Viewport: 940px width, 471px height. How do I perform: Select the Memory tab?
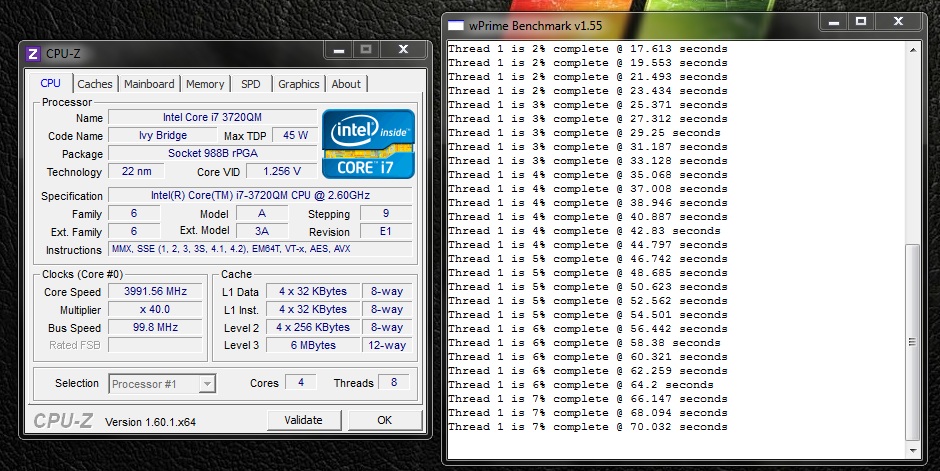coord(205,84)
